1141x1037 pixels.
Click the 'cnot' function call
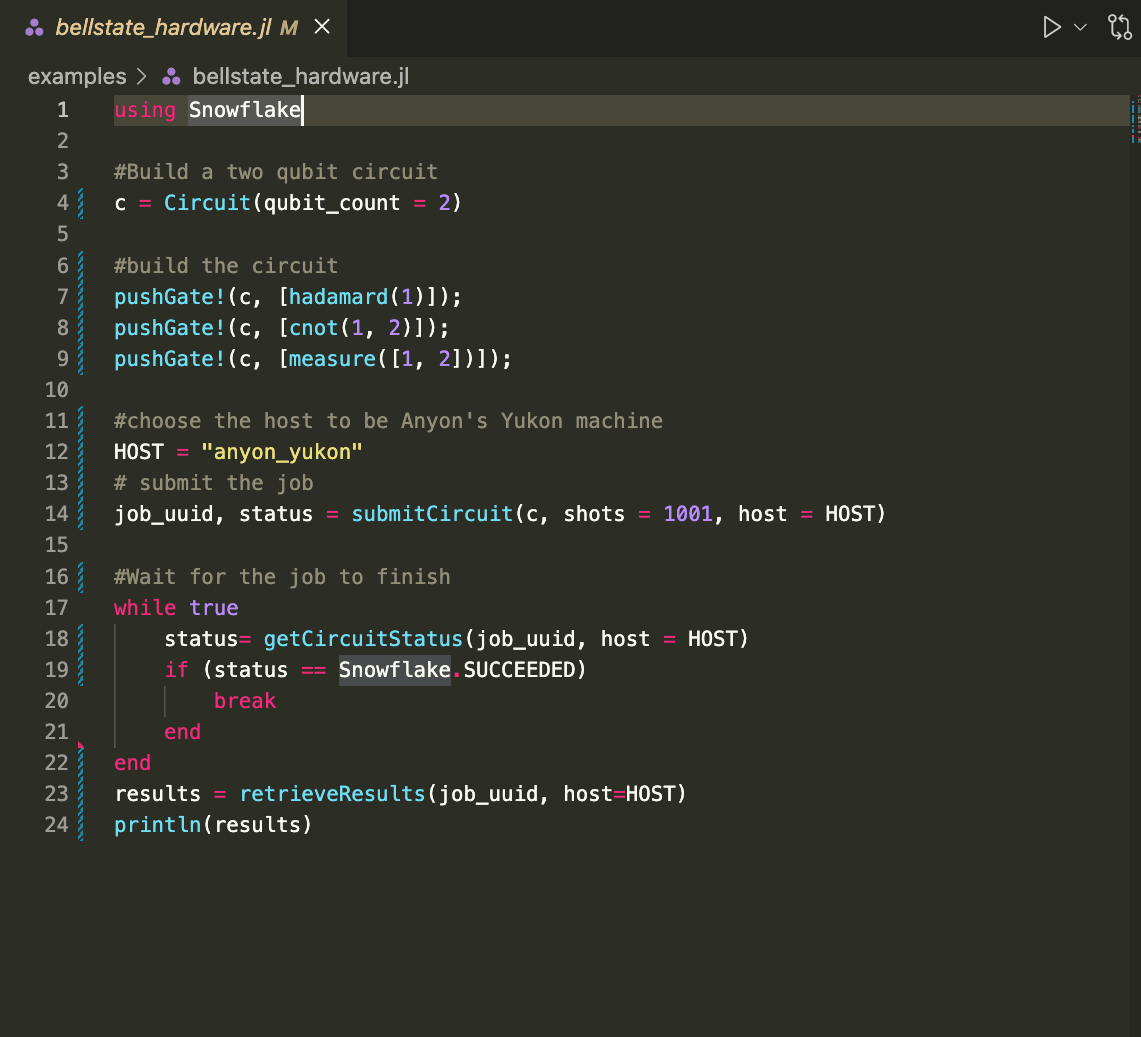tap(314, 328)
